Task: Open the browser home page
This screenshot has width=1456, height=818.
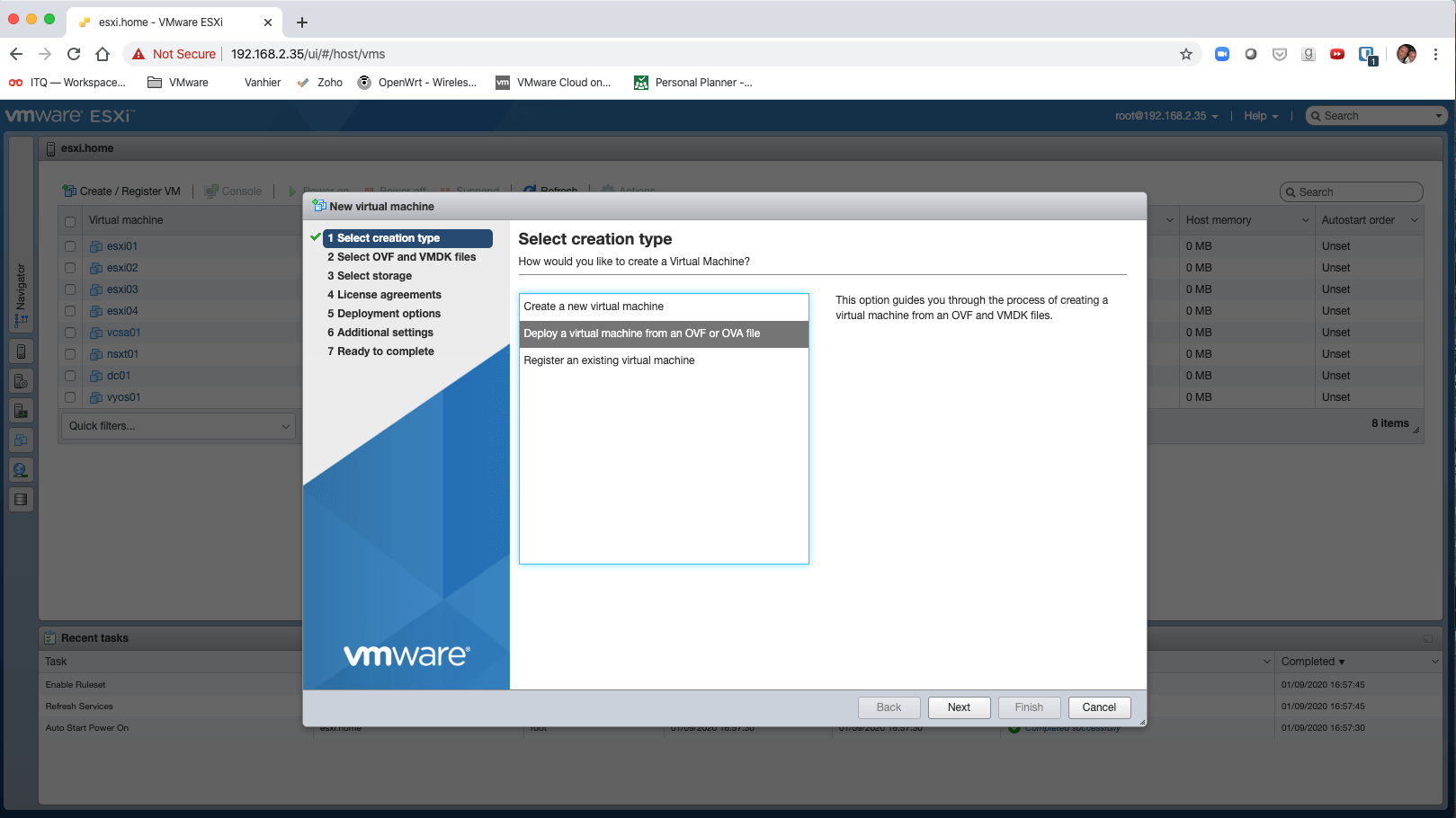Action: (x=103, y=54)
